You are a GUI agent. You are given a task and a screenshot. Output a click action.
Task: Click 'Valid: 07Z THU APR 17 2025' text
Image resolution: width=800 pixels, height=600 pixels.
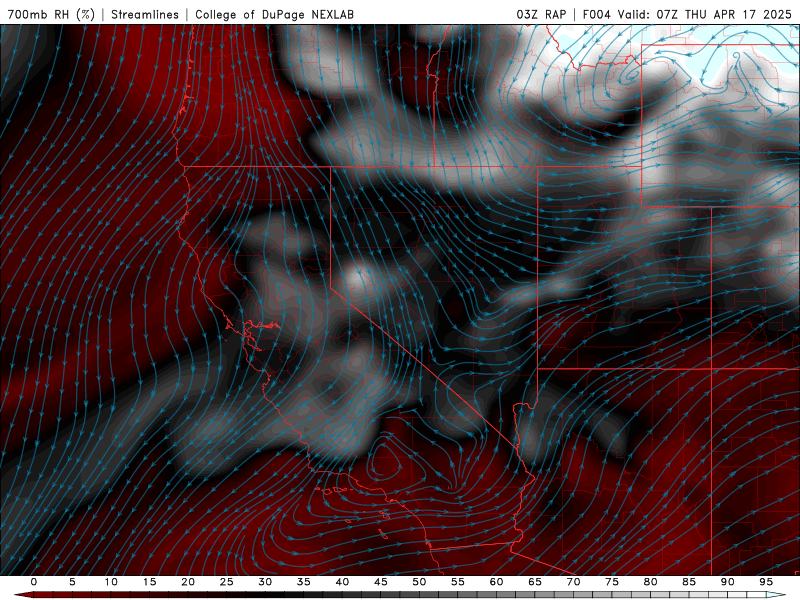coord(705,14)
